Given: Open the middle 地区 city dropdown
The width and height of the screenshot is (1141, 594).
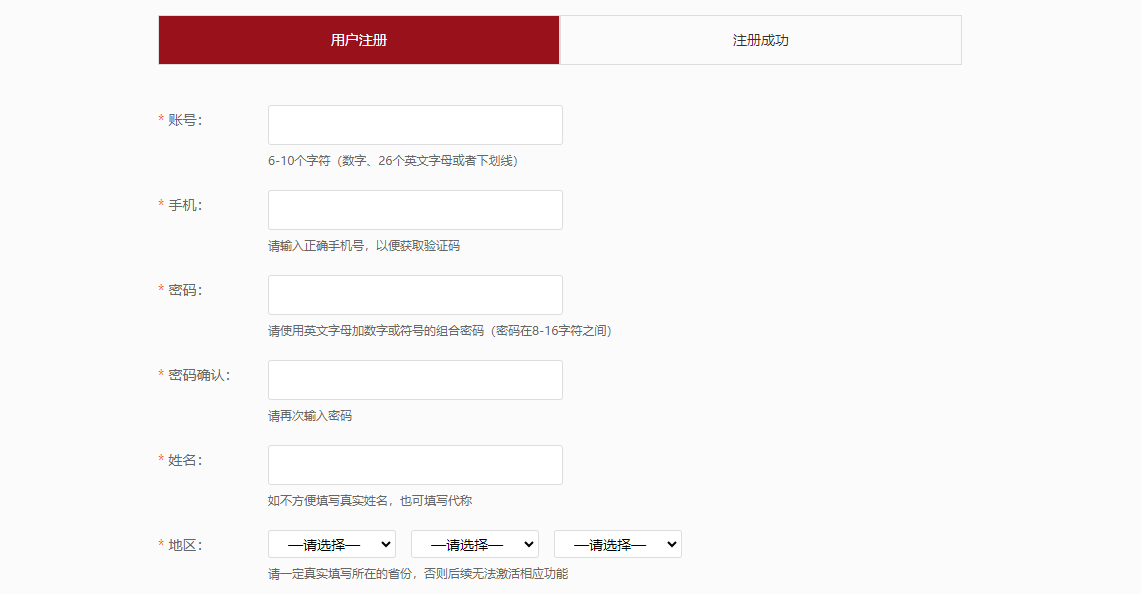Looking at the screenshot, I should click(474, 545).
